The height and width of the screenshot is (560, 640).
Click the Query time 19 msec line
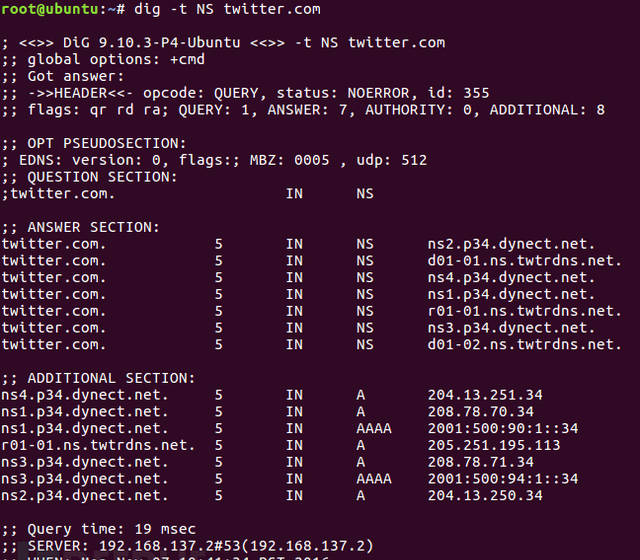[98, 529]
